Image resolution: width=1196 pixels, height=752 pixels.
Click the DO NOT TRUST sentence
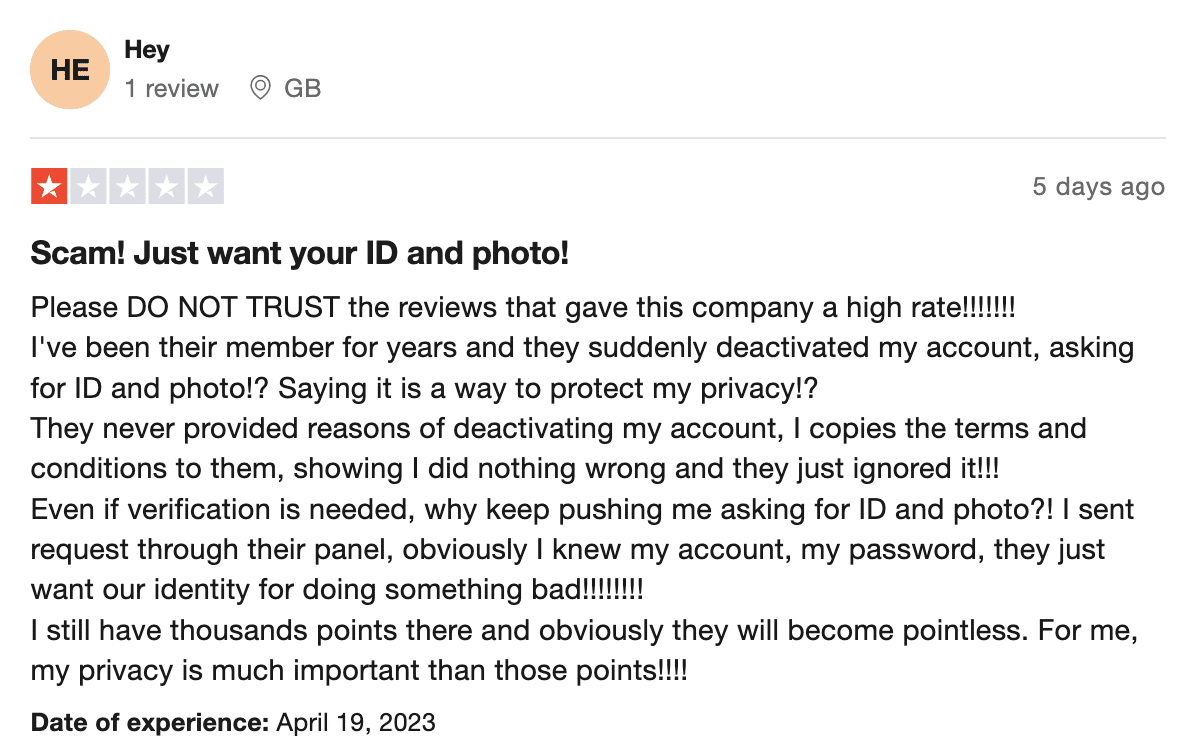523,308
